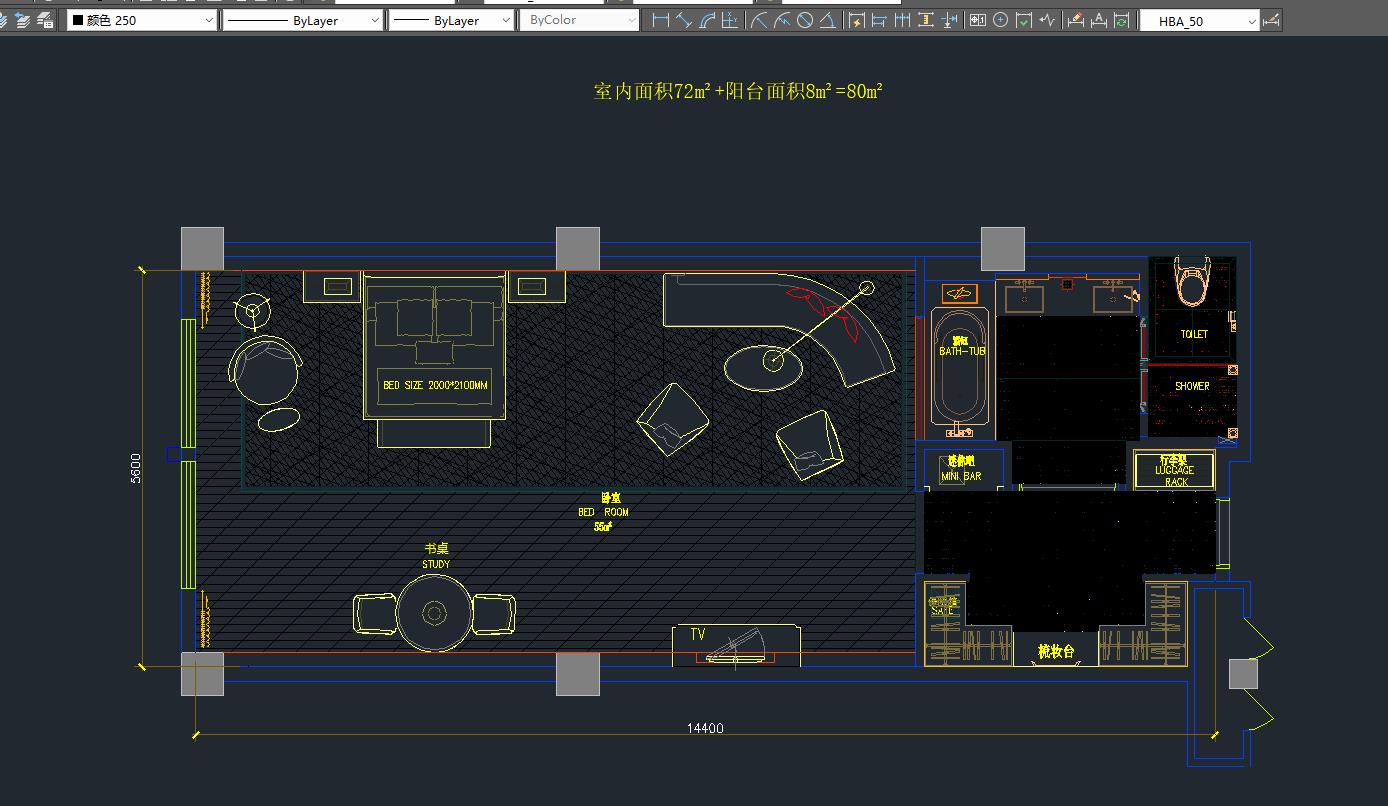
Task: Select the 14400 dimension text
Action: (x=705, y=728)
